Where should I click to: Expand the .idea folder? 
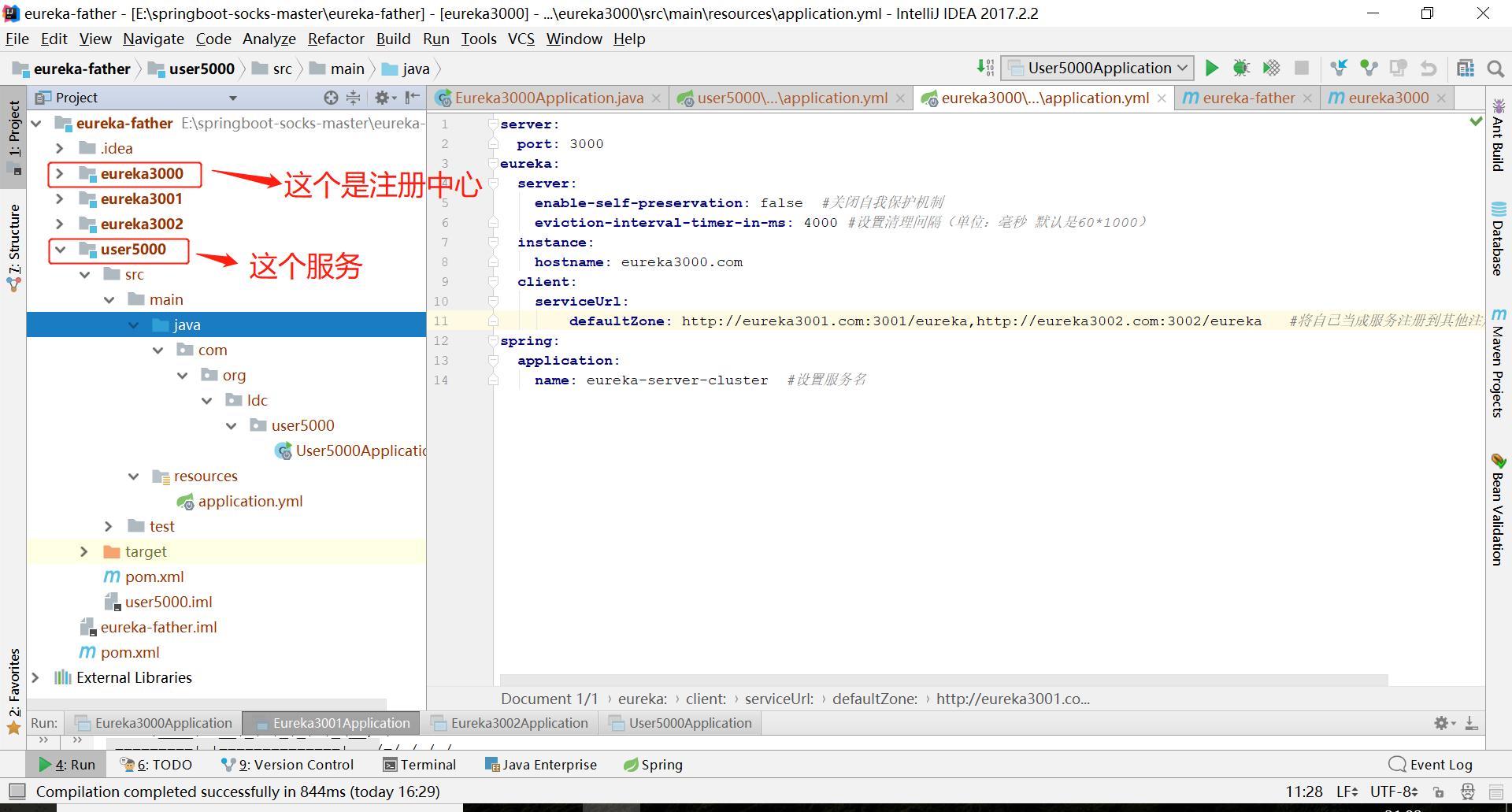point(60,148)
